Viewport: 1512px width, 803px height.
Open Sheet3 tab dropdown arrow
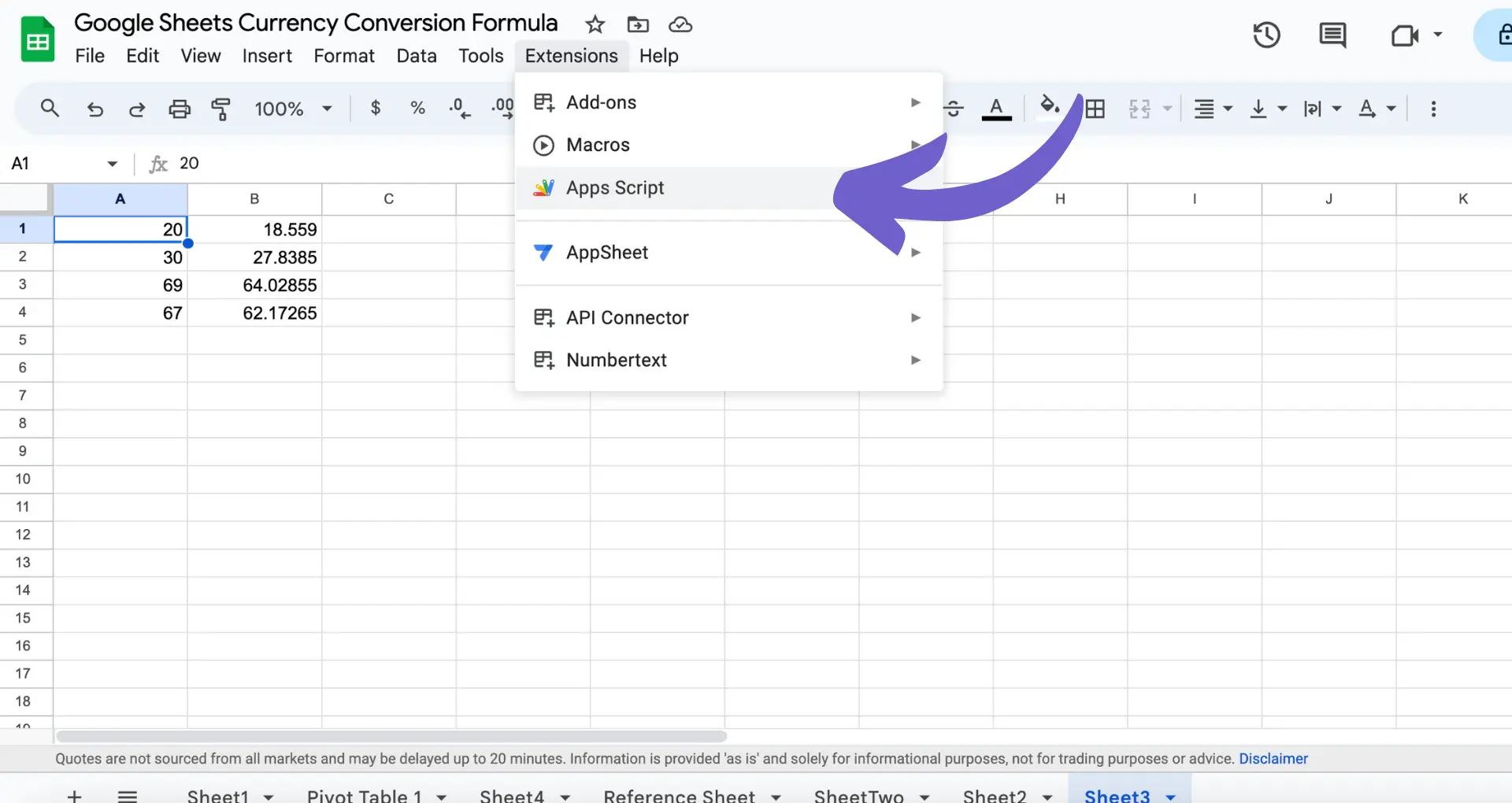click(x=1171, y=797)
